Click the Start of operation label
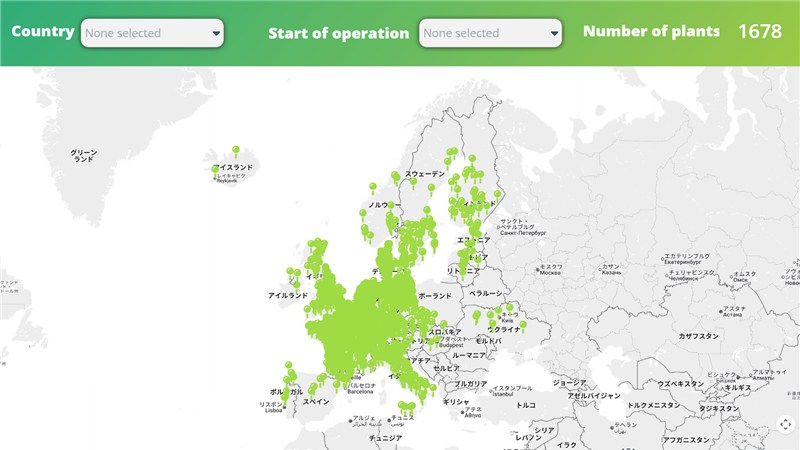Screen dimensions: 800x450 (339, 34)
